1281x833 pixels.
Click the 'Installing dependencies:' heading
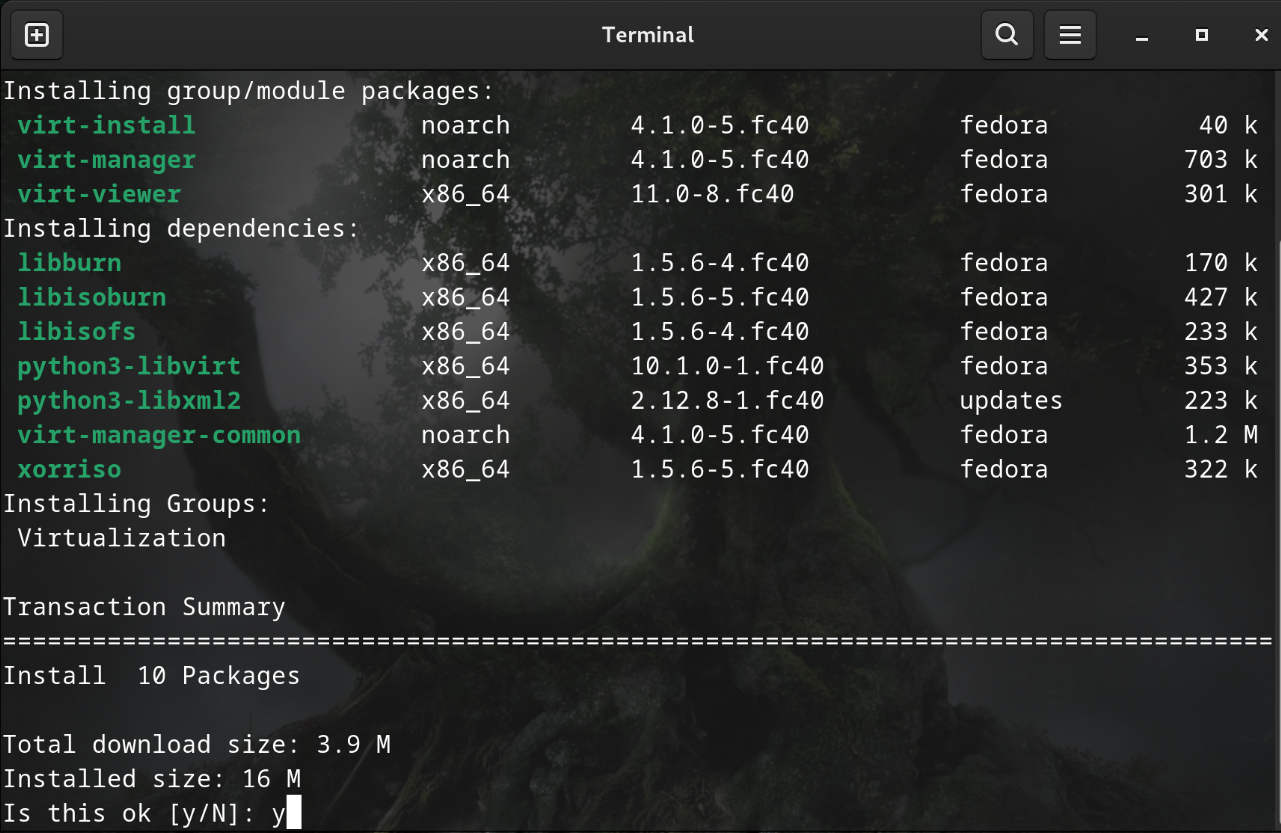click(181, 228)
